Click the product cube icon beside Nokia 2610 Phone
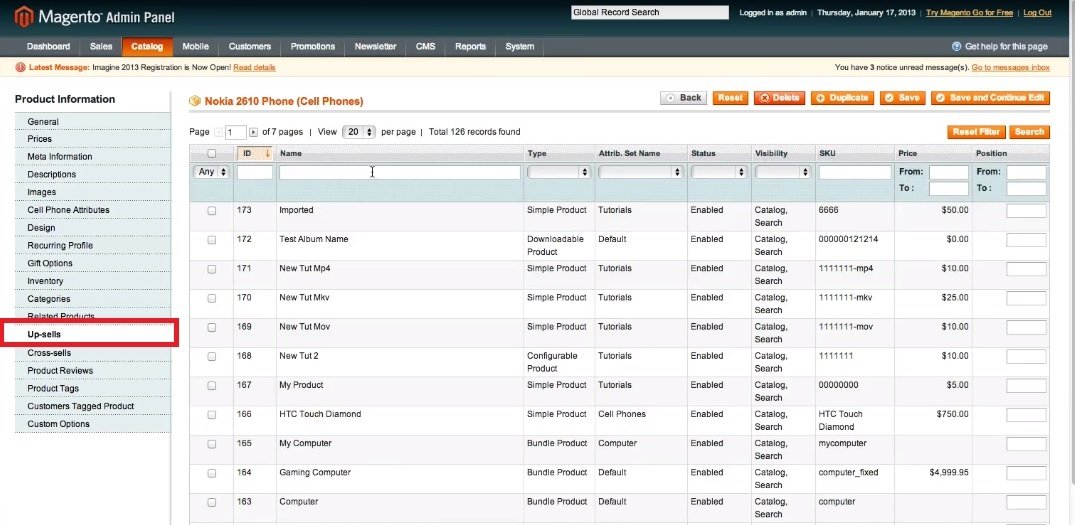 pyautogui.click(x=195, y=101)
